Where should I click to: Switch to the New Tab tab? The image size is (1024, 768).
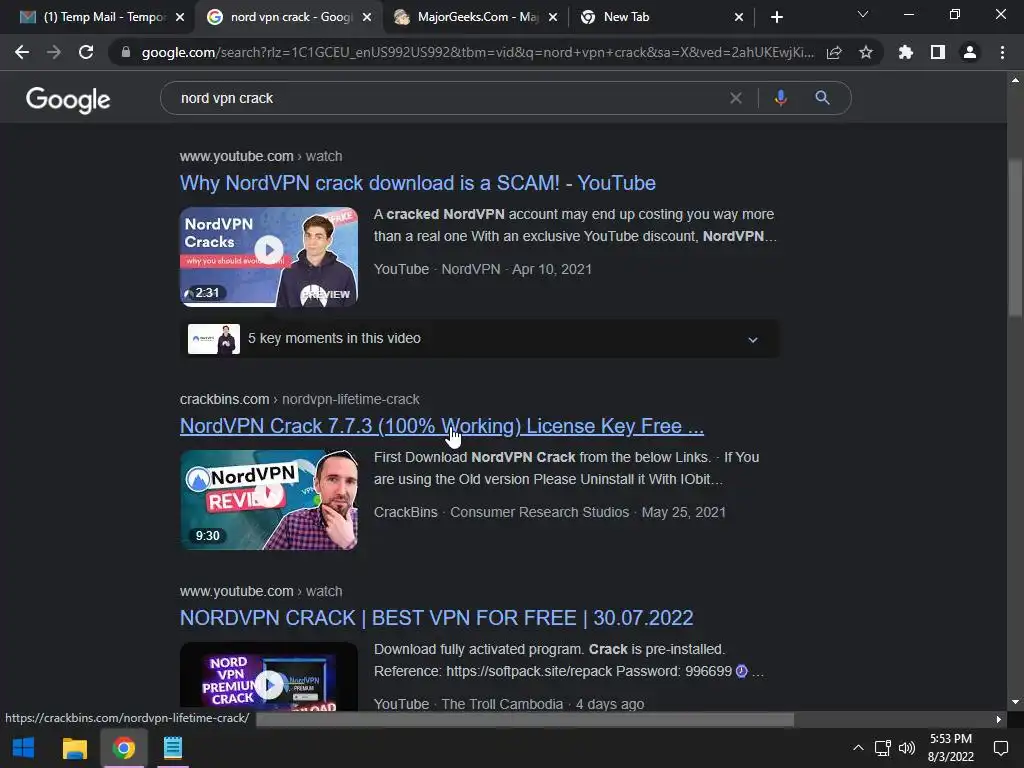pos(662,17)
